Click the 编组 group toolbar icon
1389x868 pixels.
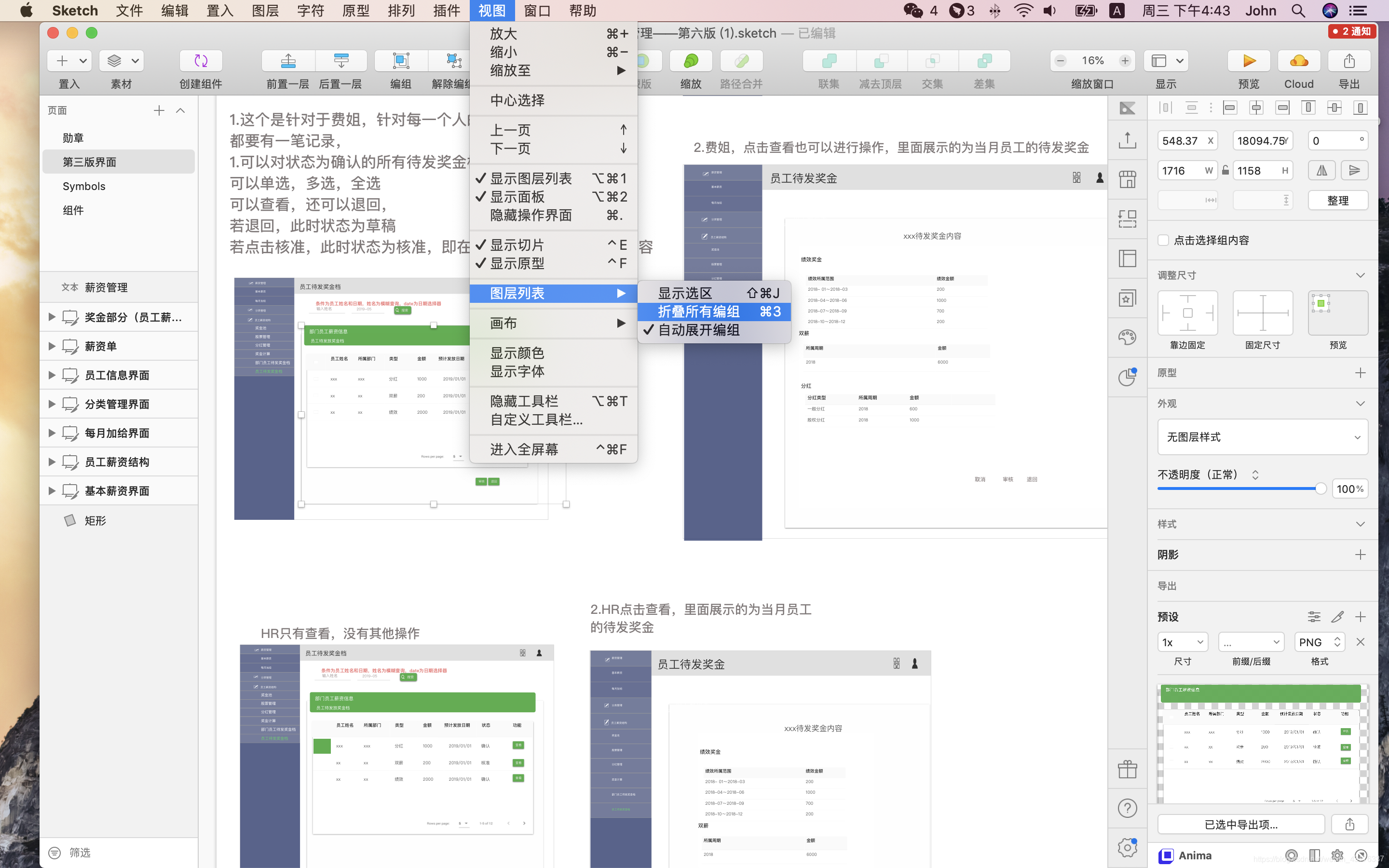click(x=401, y=61)
